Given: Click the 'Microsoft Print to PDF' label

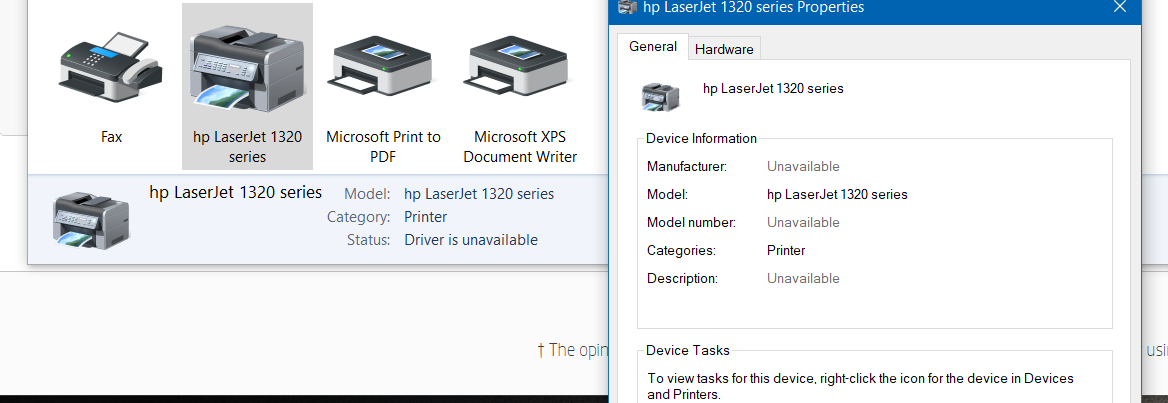Looking at the screenshot, I should click(x=384, y=147).
